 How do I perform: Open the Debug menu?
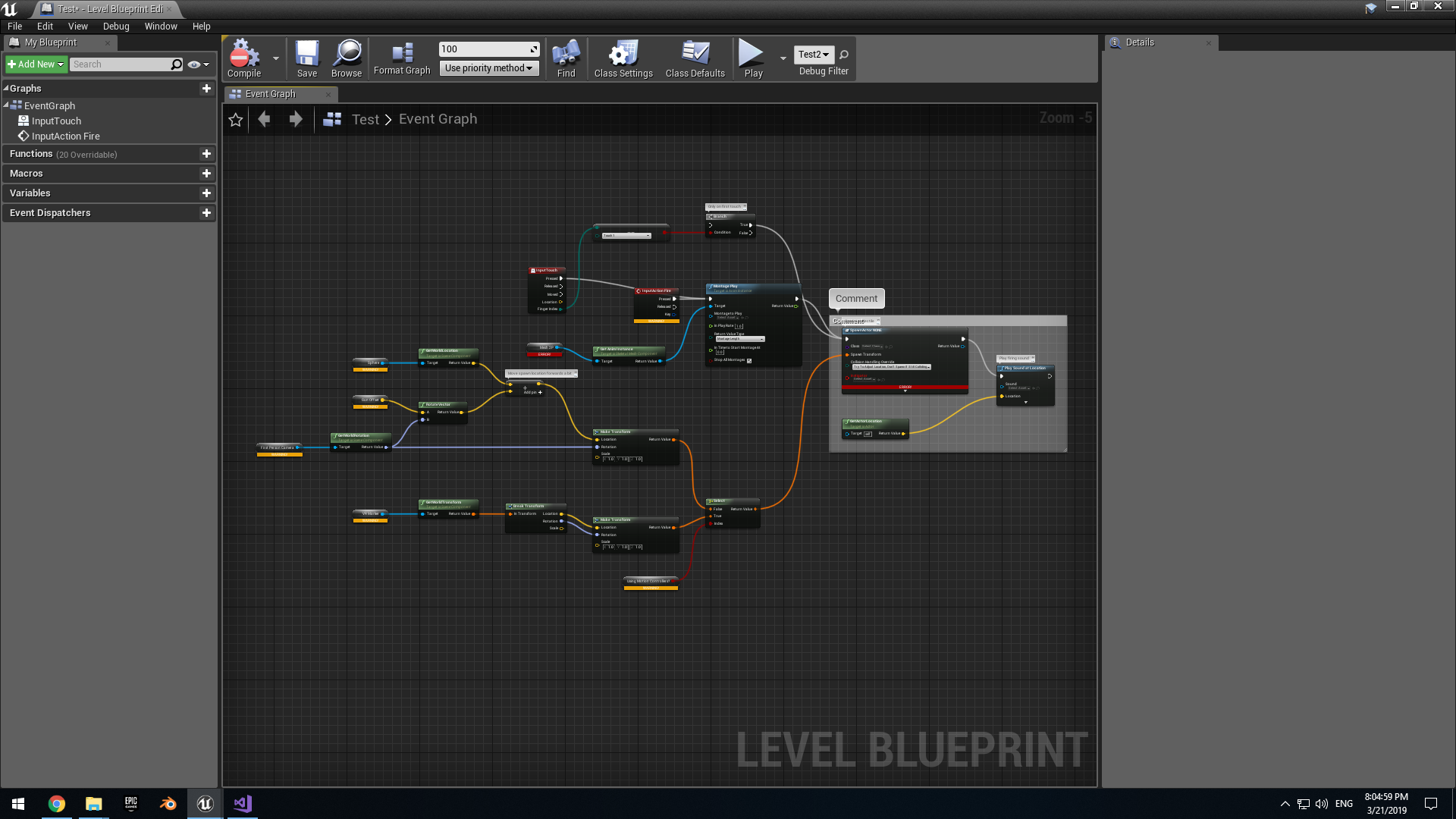(116, 26)
